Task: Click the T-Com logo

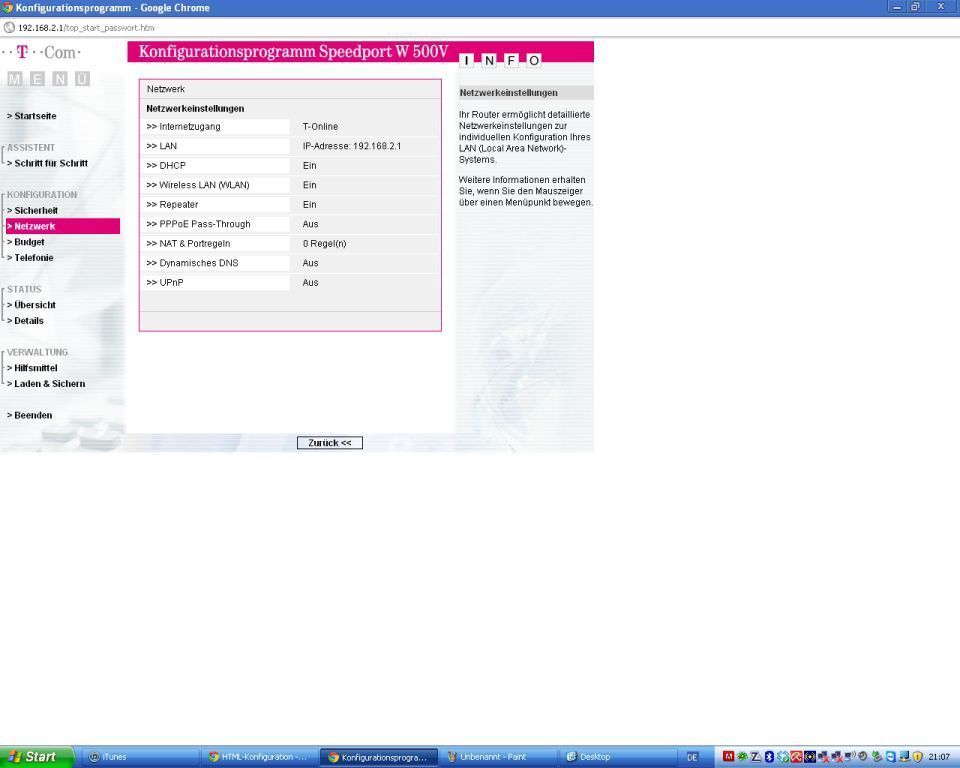Action: click(x=42, y=52)
